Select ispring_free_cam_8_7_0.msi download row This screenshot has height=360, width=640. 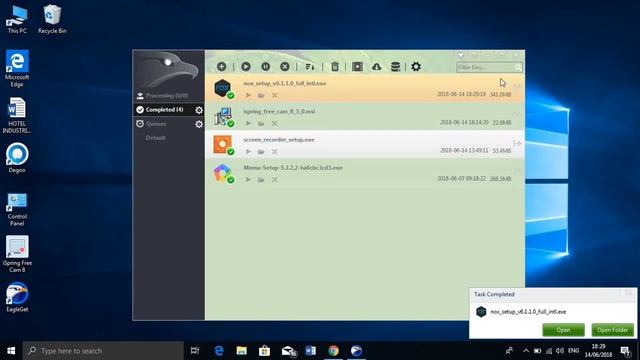click(364, 116)
